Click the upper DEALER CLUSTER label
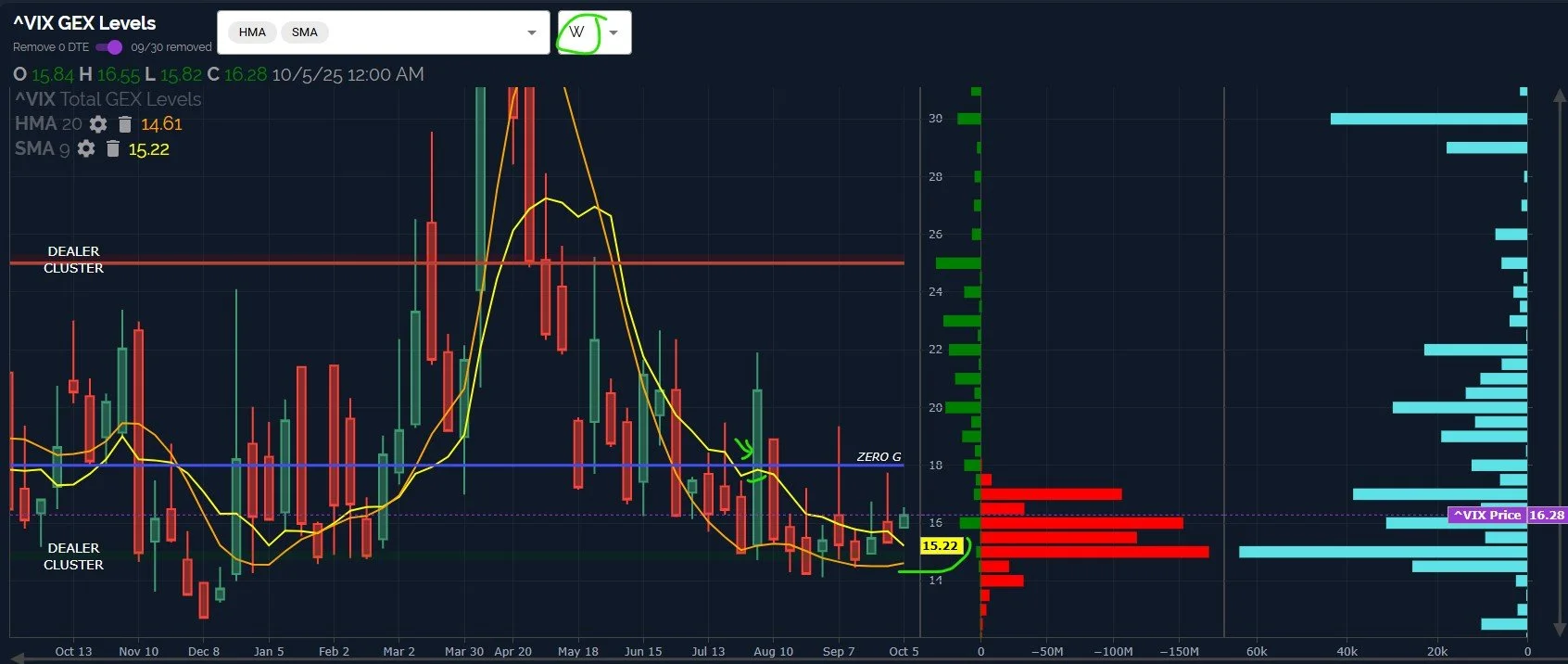Viewport: 1568px width, 664px height. click(x=73, y=260)
